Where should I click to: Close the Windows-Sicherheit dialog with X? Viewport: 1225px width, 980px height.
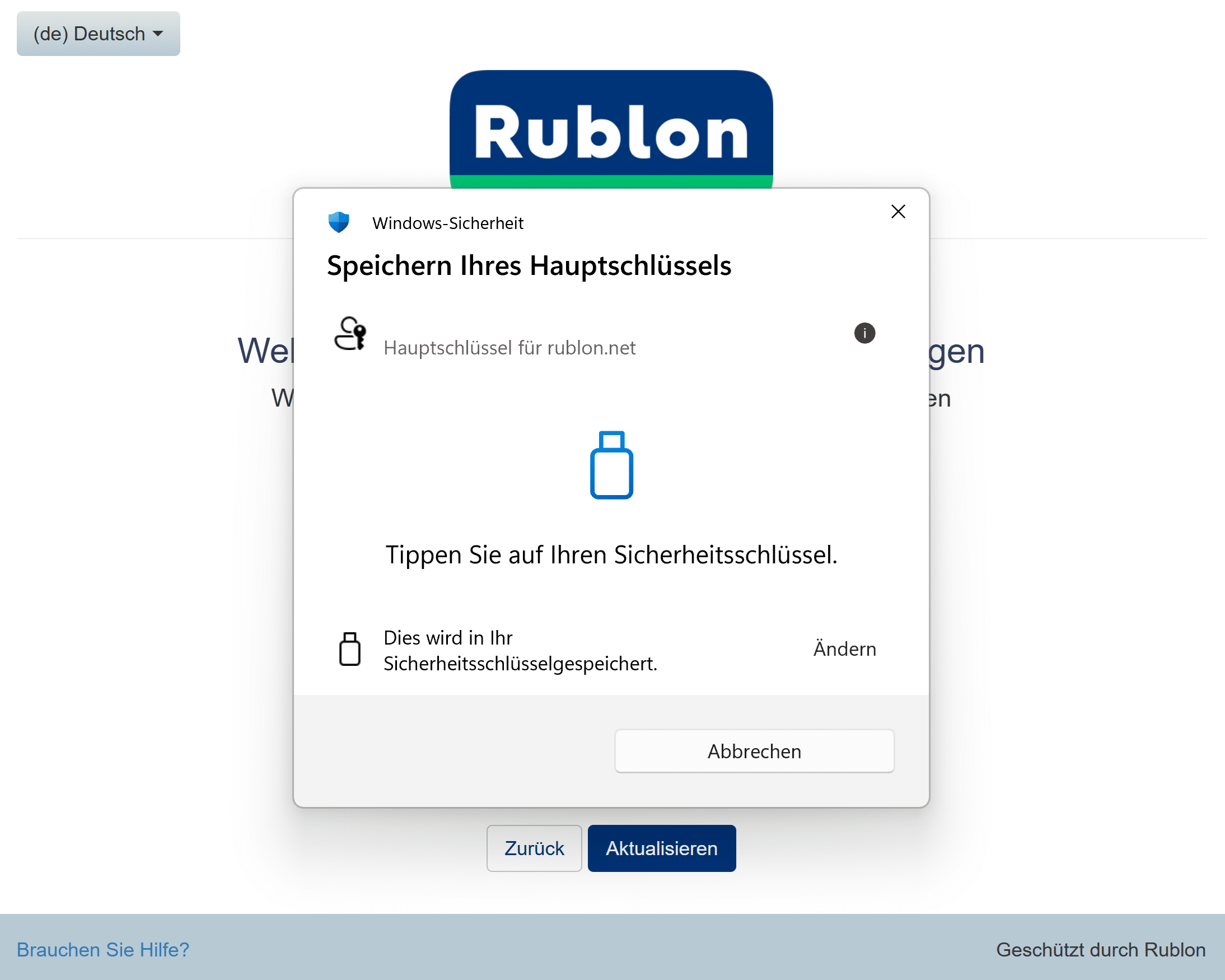pos(897,212)
